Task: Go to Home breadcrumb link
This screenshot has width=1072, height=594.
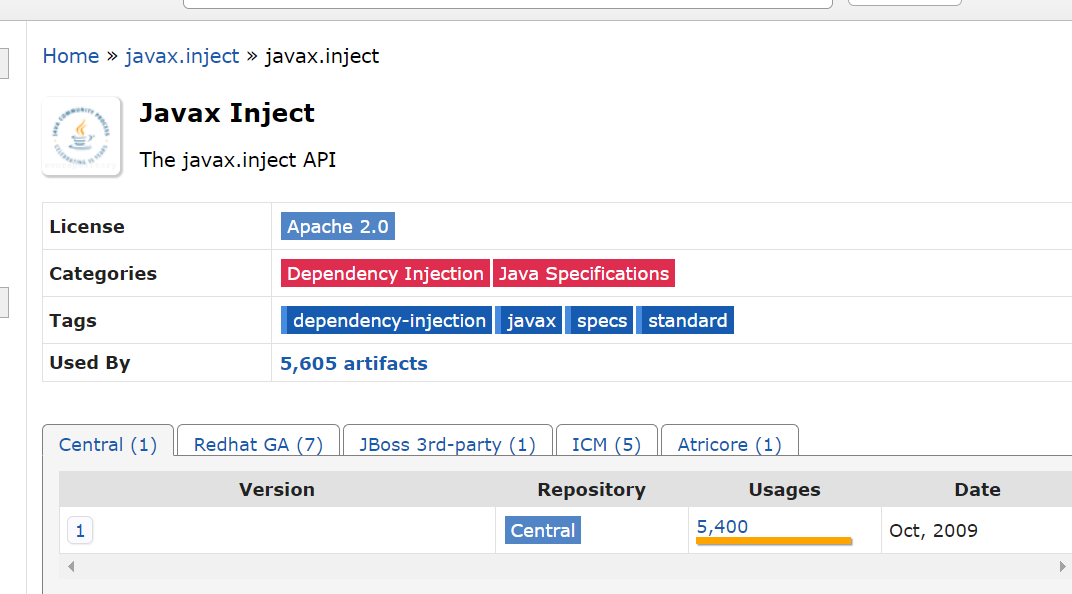Action: (70, 56)
